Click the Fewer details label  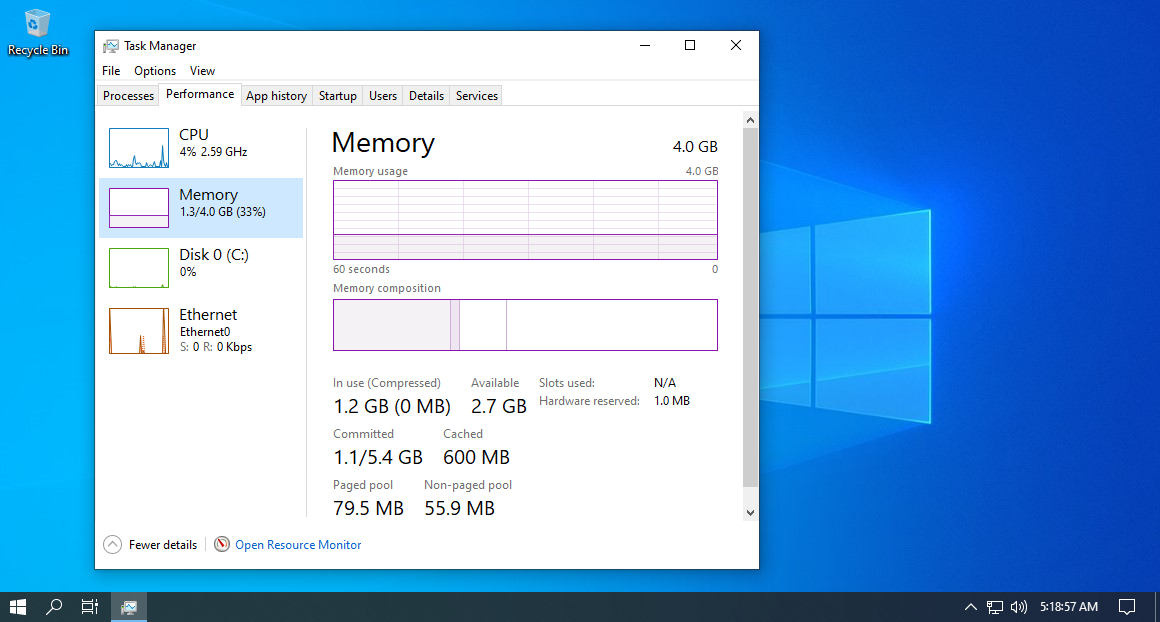coord(163,545)
